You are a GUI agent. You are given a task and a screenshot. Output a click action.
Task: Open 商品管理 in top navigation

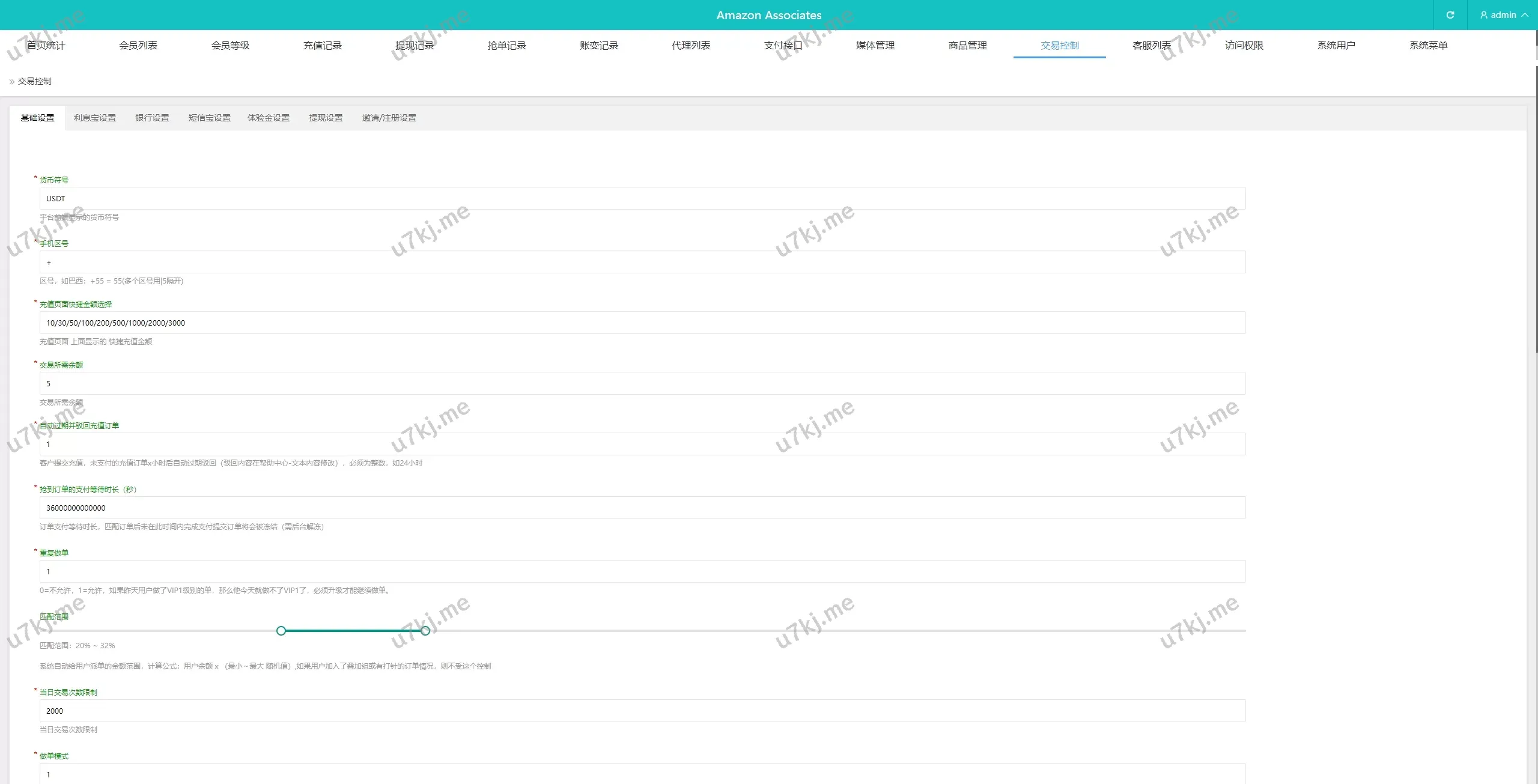pyautogui.click(x=967, y=46)
